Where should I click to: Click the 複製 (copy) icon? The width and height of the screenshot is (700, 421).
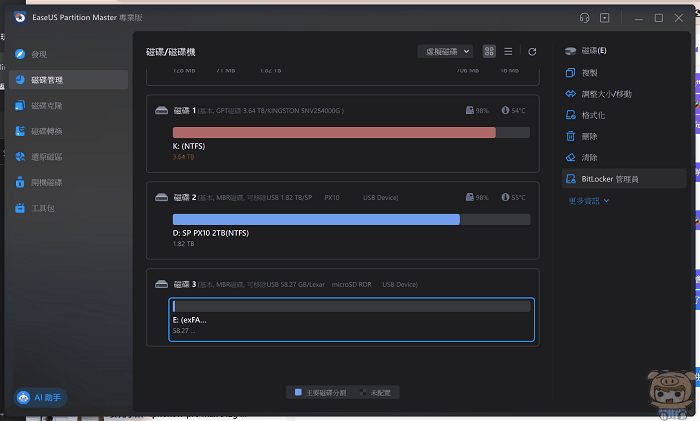[x=571, y=73]
